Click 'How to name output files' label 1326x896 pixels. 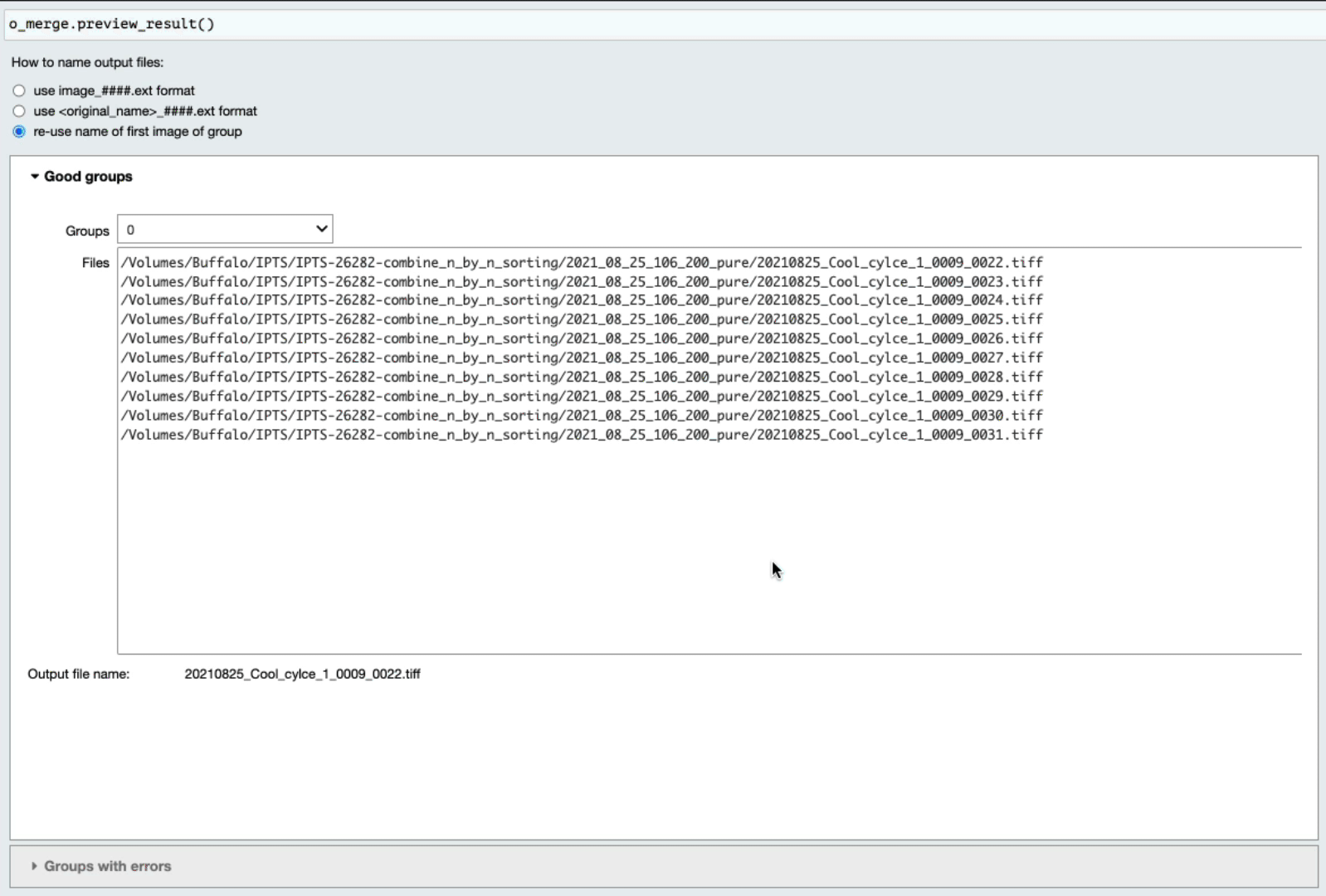click(87, 62)
